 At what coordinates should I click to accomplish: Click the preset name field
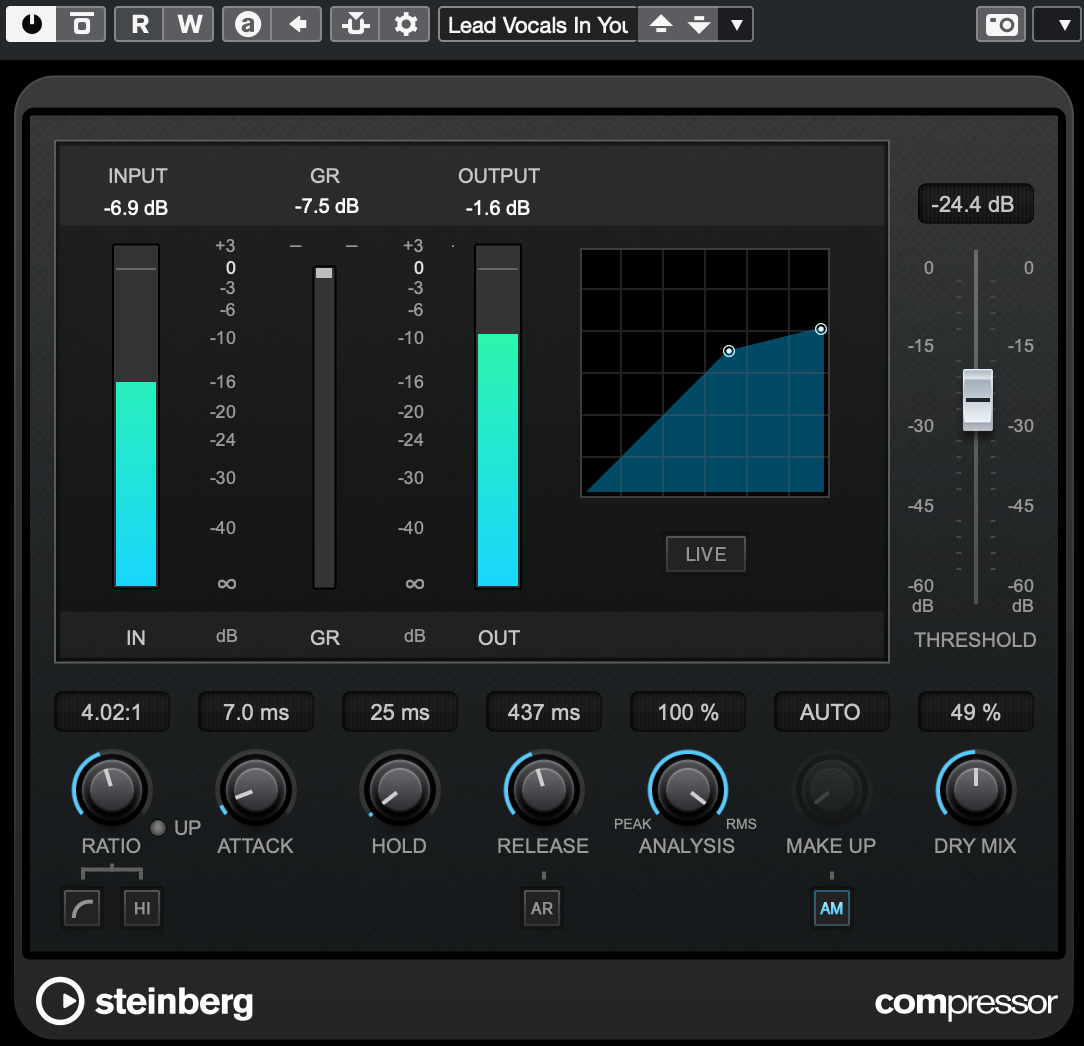[538, 25]
